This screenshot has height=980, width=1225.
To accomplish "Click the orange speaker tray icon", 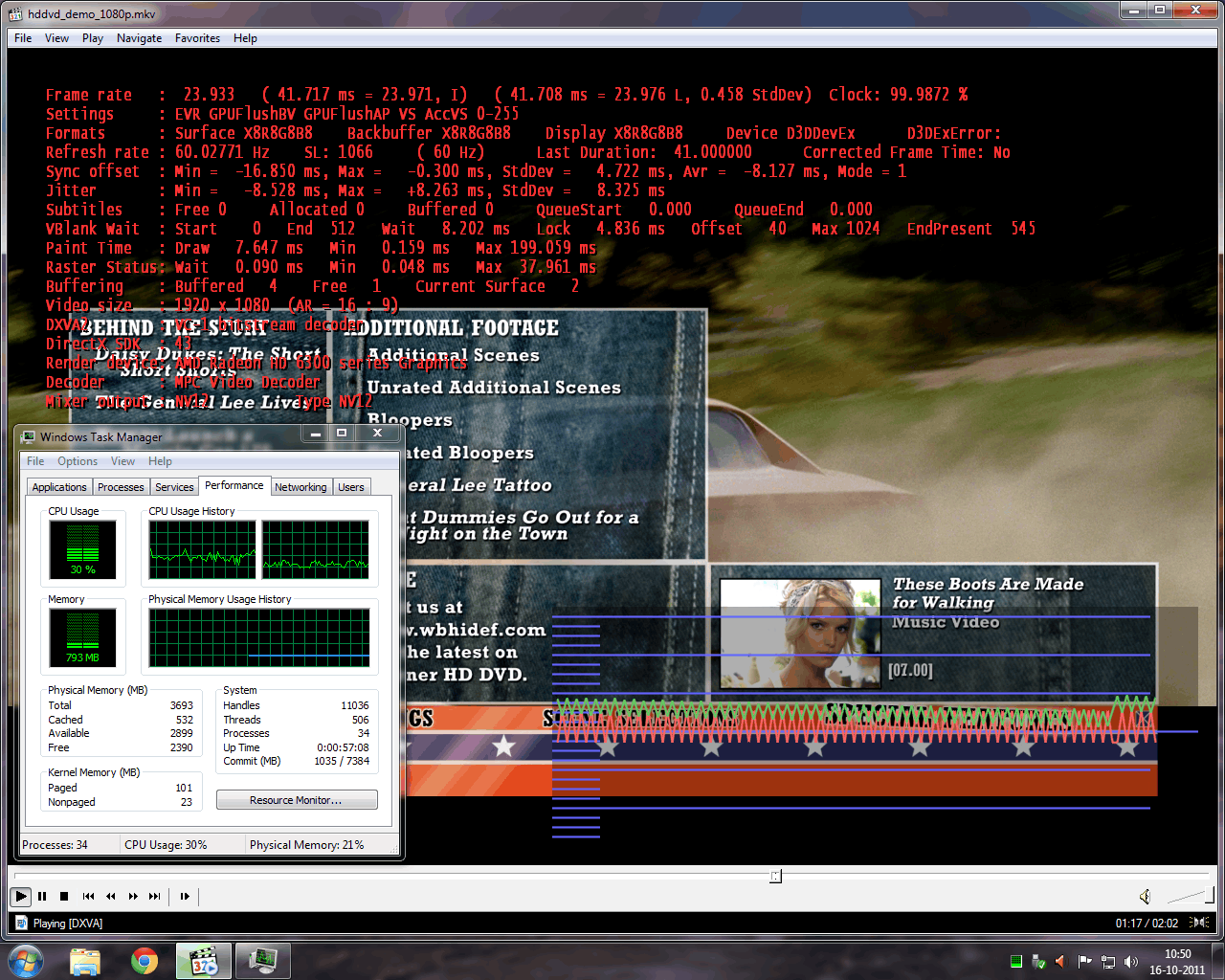I will [1060, 961].
